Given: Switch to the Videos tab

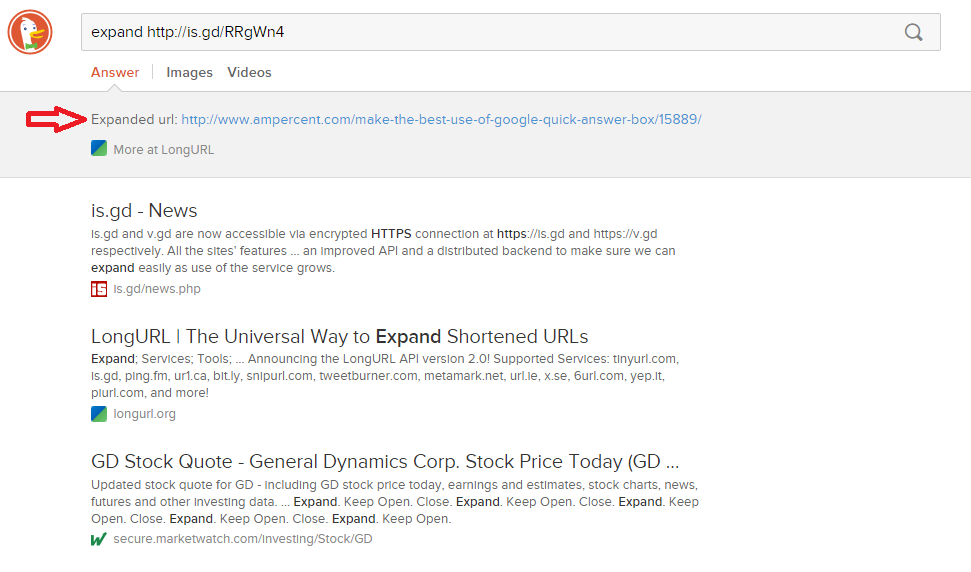Looking at the screenshot, I should pos(249,72).
